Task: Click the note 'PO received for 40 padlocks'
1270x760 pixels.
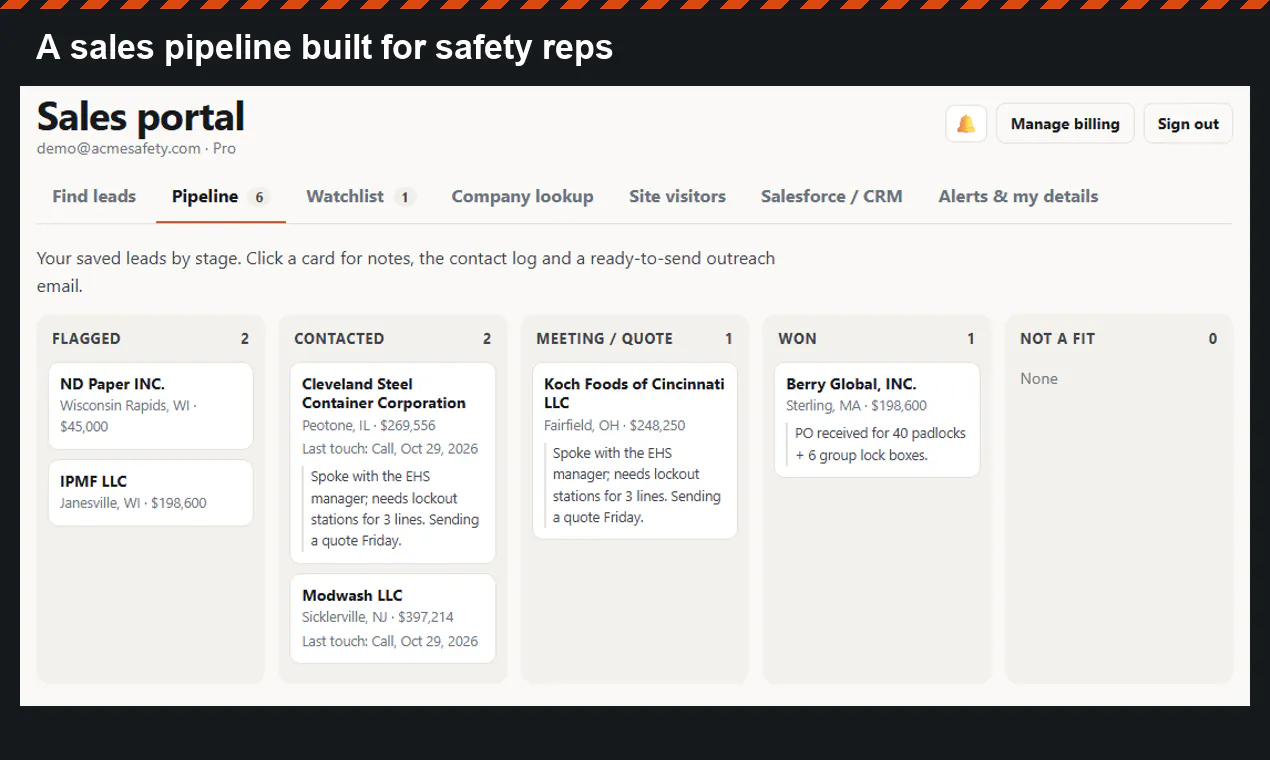Action: point(880,444)
